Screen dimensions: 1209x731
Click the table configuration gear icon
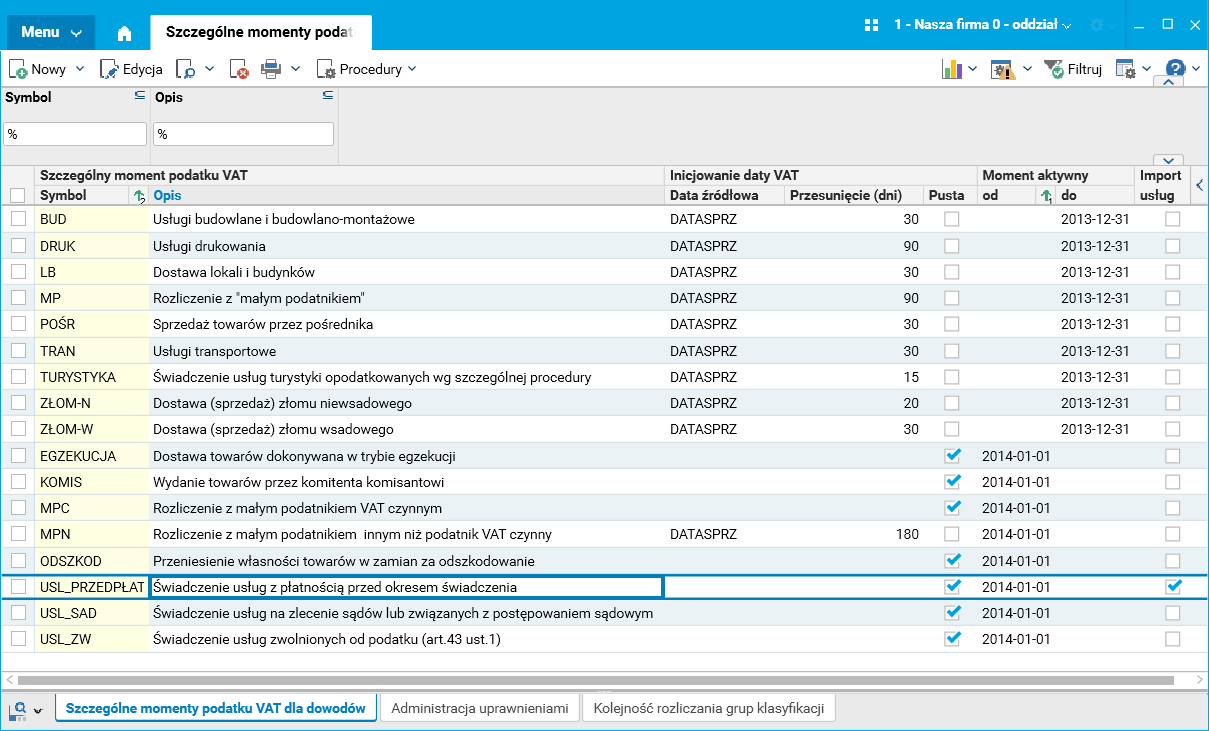pos(1125,69)
